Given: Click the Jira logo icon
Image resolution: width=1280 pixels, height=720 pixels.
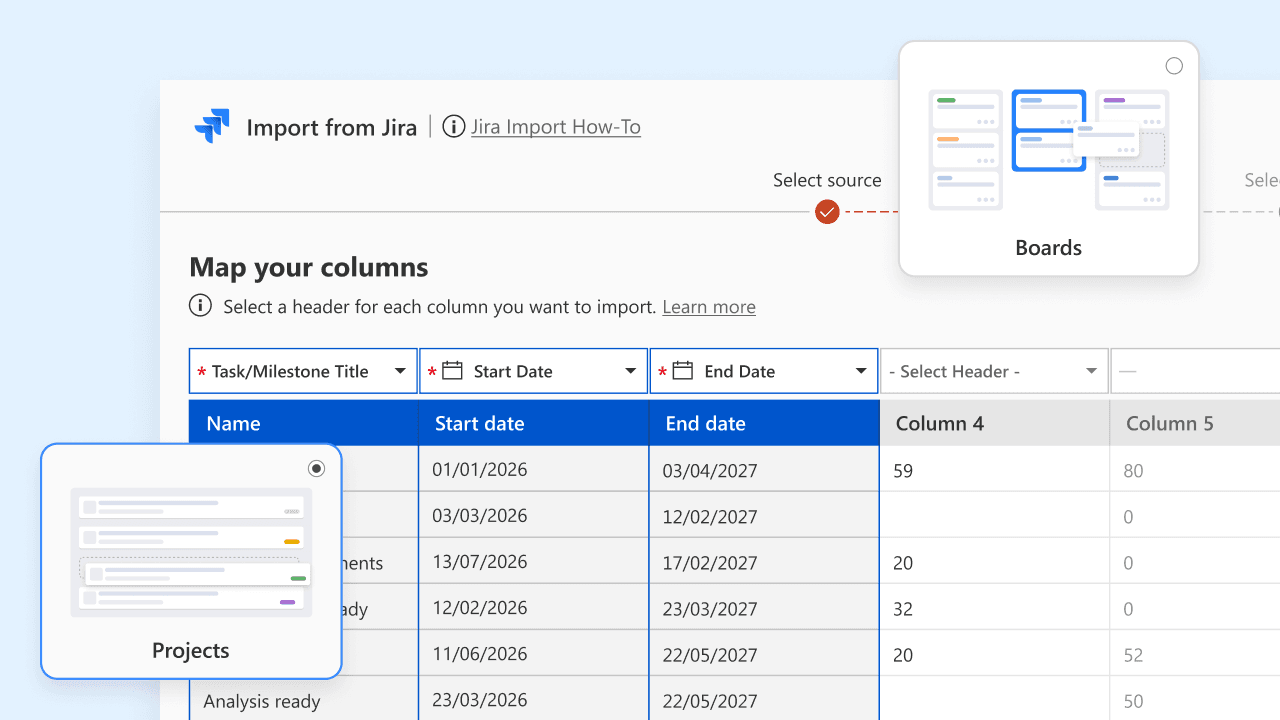Looking at the screenshot, I should (x=212, y=126).
